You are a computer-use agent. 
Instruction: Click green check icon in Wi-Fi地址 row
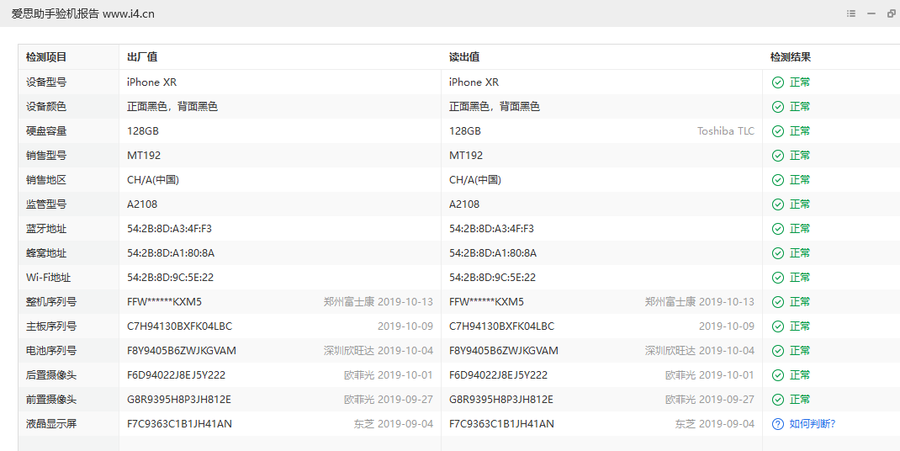pyautogui.click(x=778, y=278)
